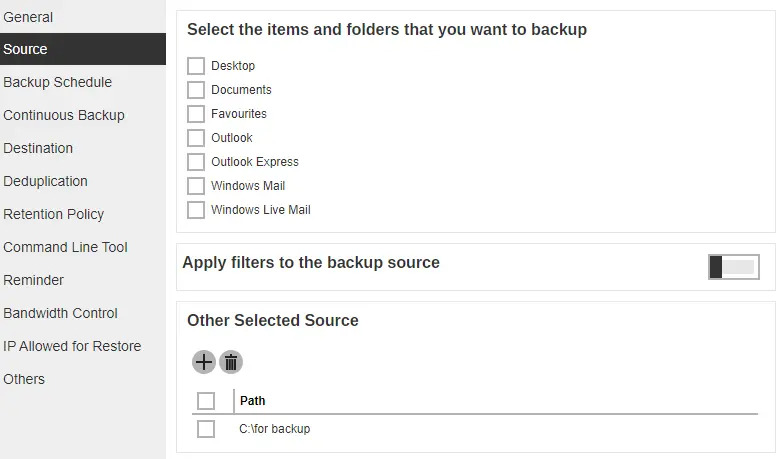Open Continuous Backup settings
Screen dimensions: 783x459
pyautogui.click(x=64, y=115)
